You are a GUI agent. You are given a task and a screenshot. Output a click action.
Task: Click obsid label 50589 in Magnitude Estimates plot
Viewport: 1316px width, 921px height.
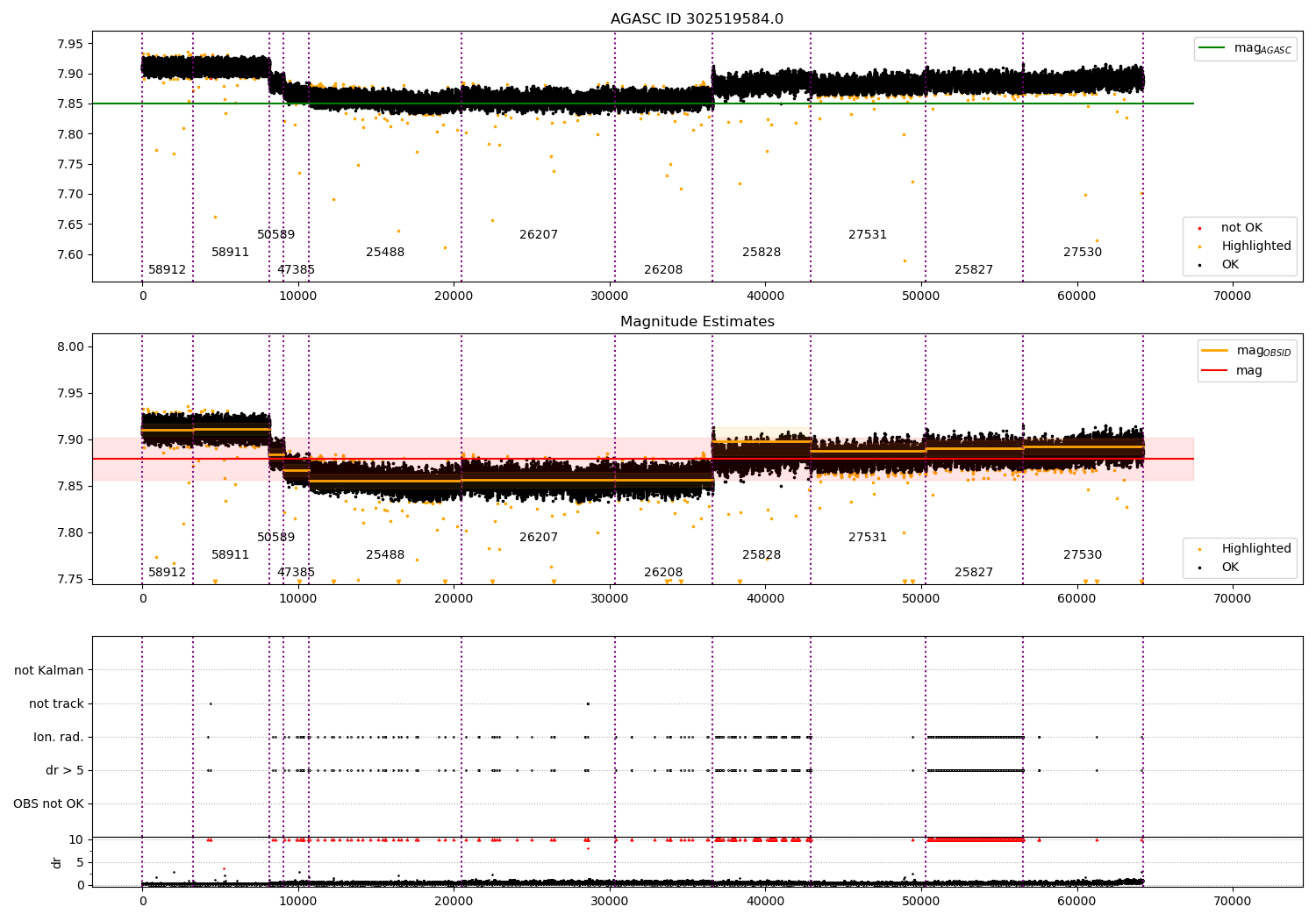point(275,538)
